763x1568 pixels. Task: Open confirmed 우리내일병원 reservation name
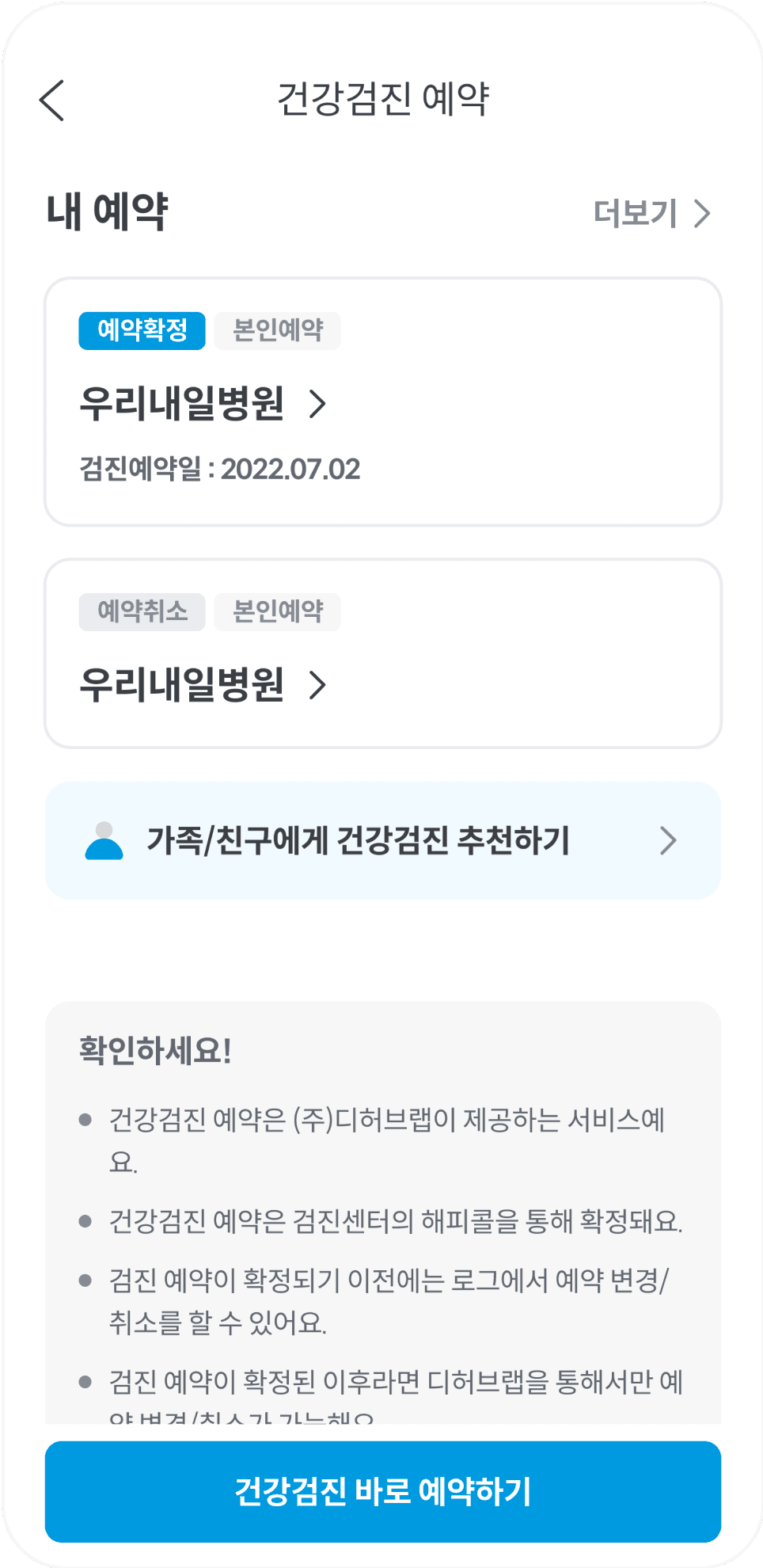click(182, 403)
